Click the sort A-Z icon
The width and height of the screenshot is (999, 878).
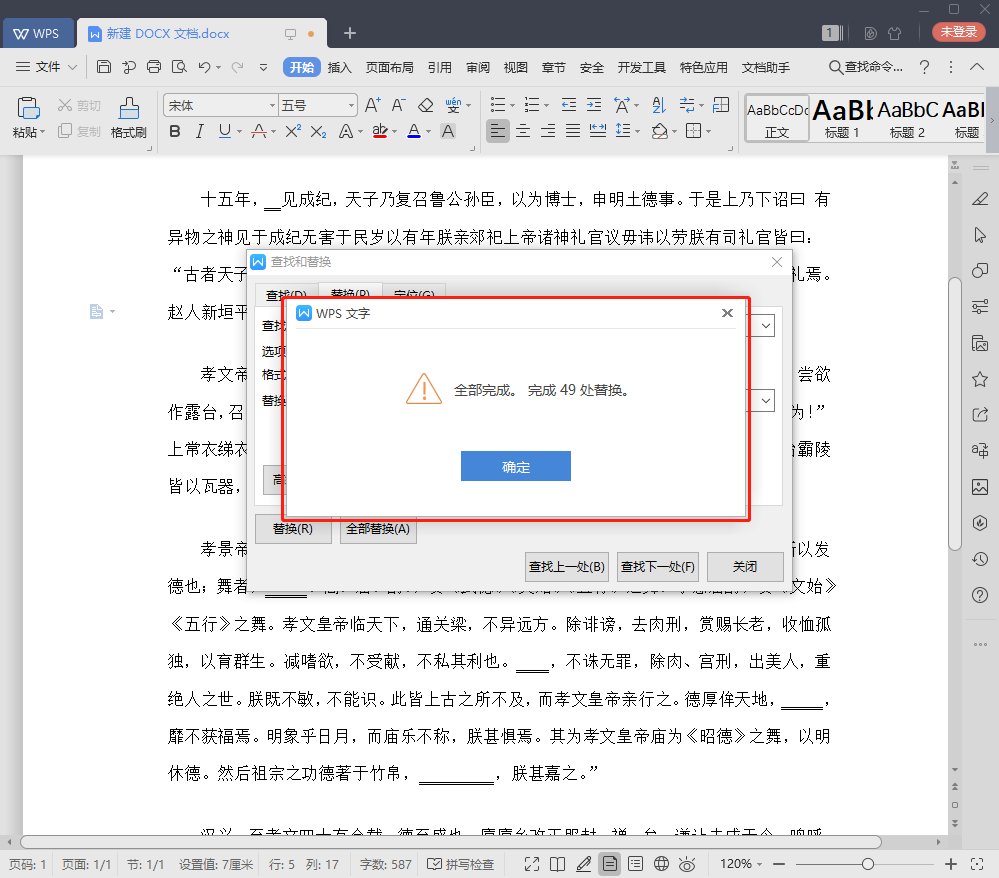click(x=659, y=104)
